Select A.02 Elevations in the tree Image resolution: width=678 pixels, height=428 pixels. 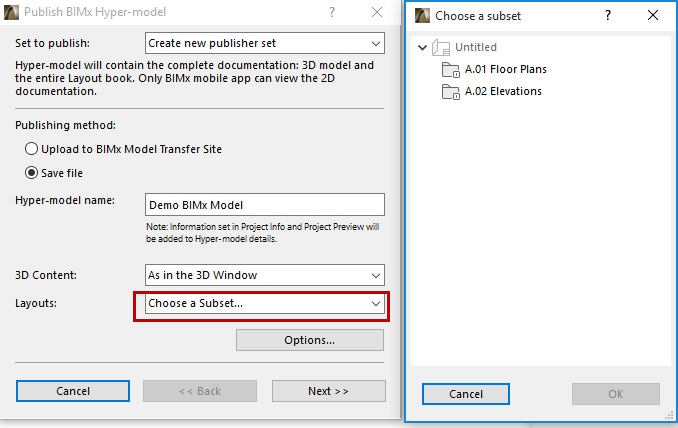pos(503,92)
